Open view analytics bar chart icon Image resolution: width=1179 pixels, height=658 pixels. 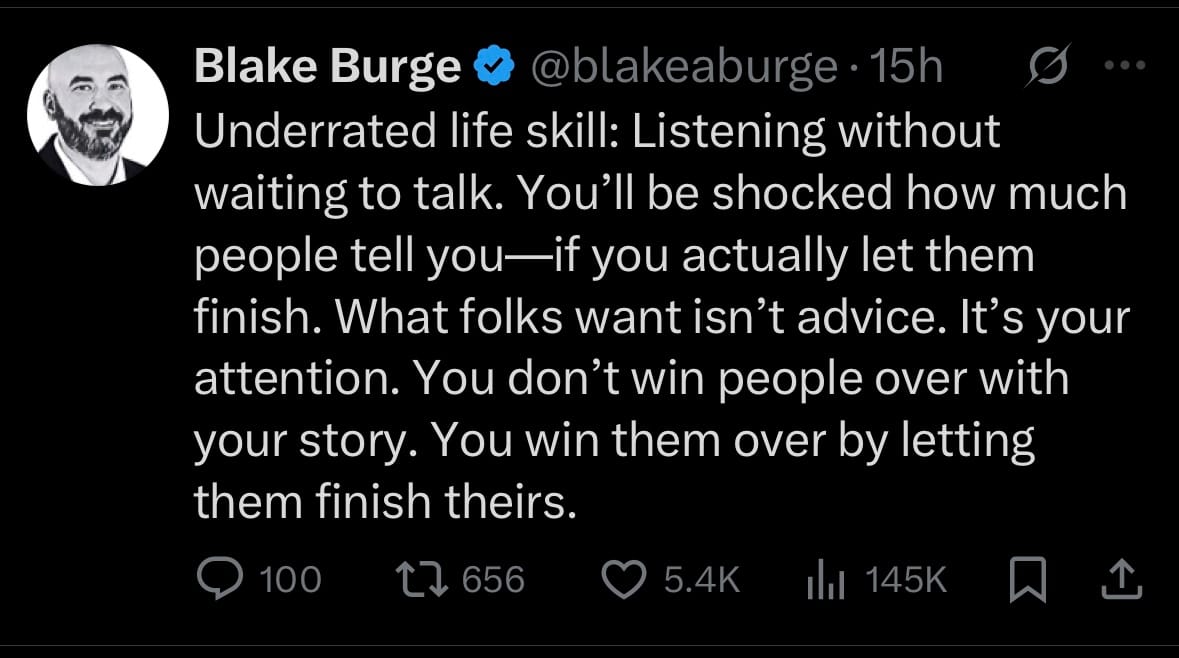826,580
